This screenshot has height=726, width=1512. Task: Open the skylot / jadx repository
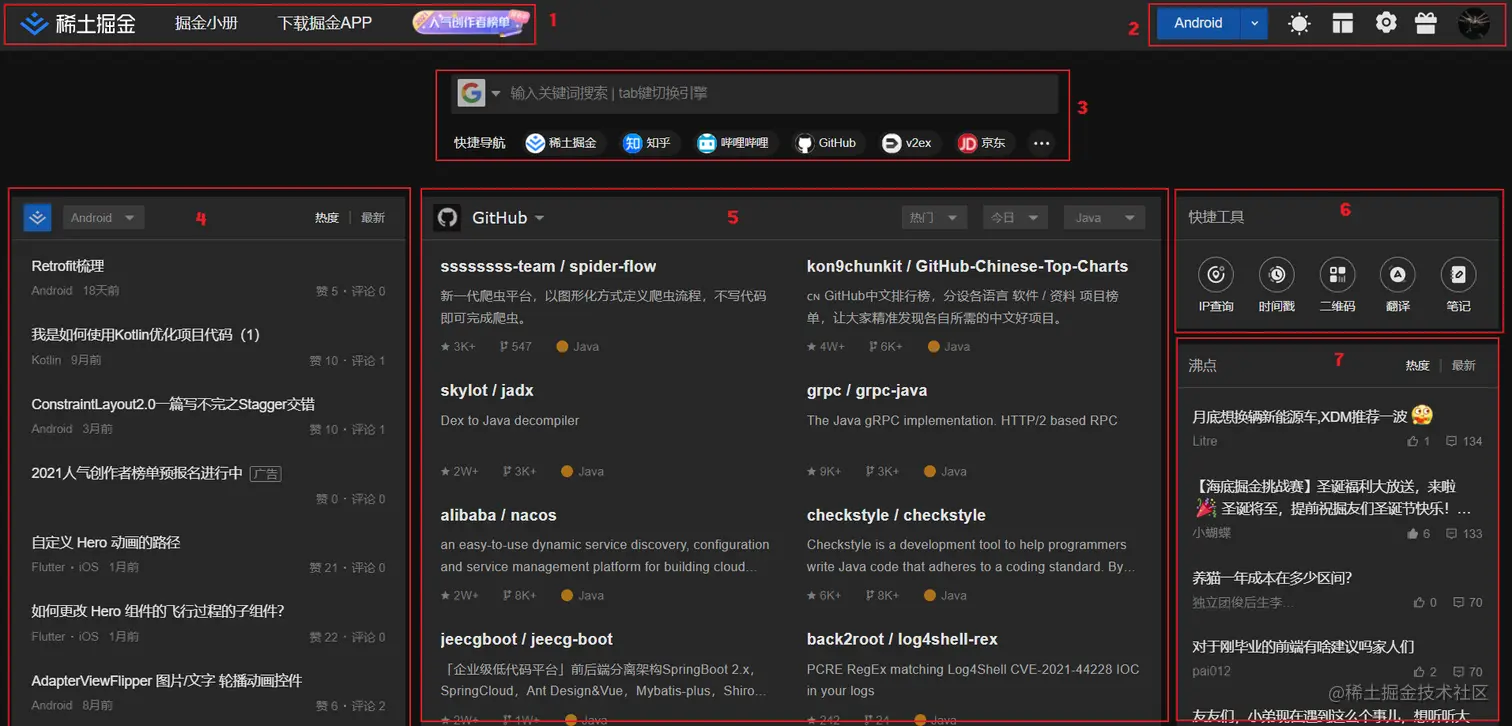click(x=487, y=390)
